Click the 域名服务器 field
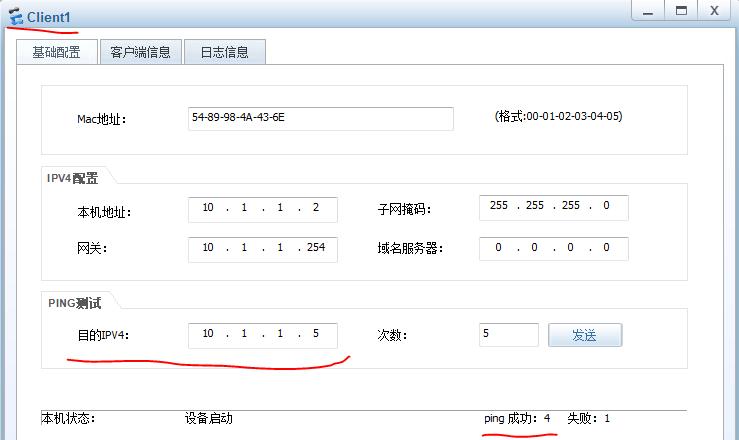Screen dimensions: 739x440 pyautogui.click(x=553, y=248)
